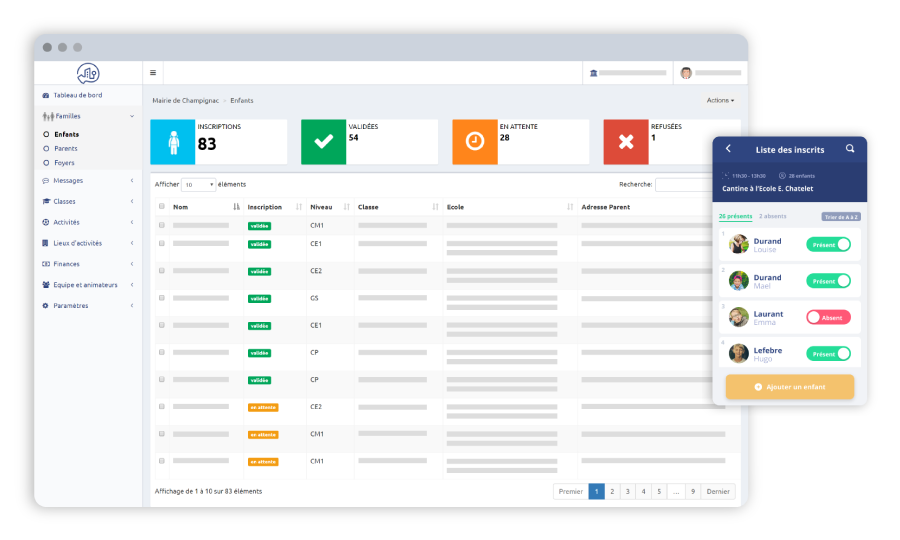900x540 pixels.
Task: Check the row with niveau CM1 validée
Action: 162,226
